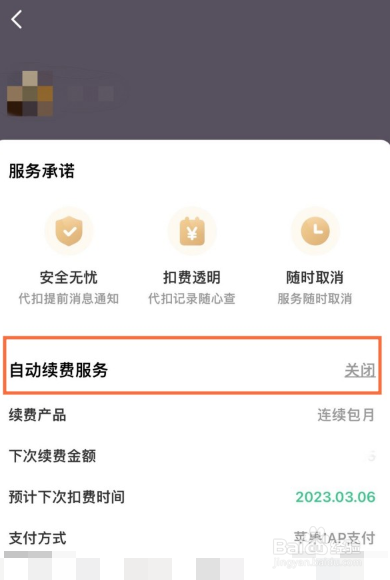Tap 连续包月 product value
This screenshot has width=390, height=580.
point(346,415)
